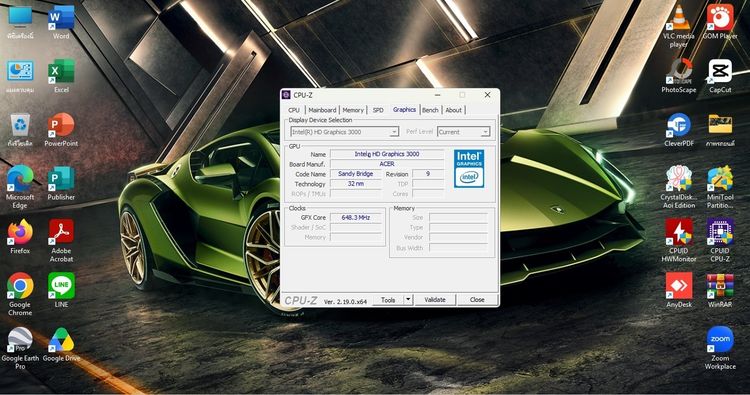Image resolution: width=750 pixels, height=395 pixels.
Task: Click the 32 nm technology value
Action: point(356,184)
